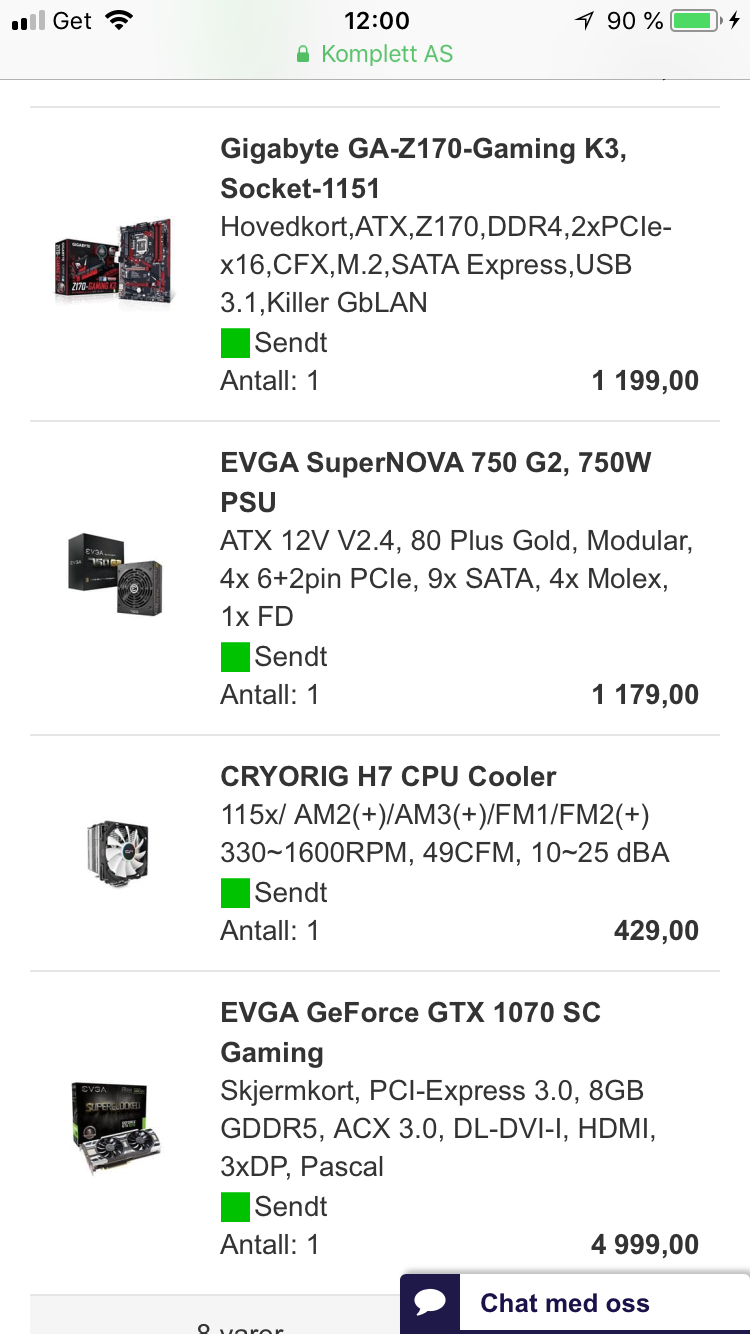Open Chat med oss
Viewport: 750px width, 1334px height.
(x=575, y=1303)
